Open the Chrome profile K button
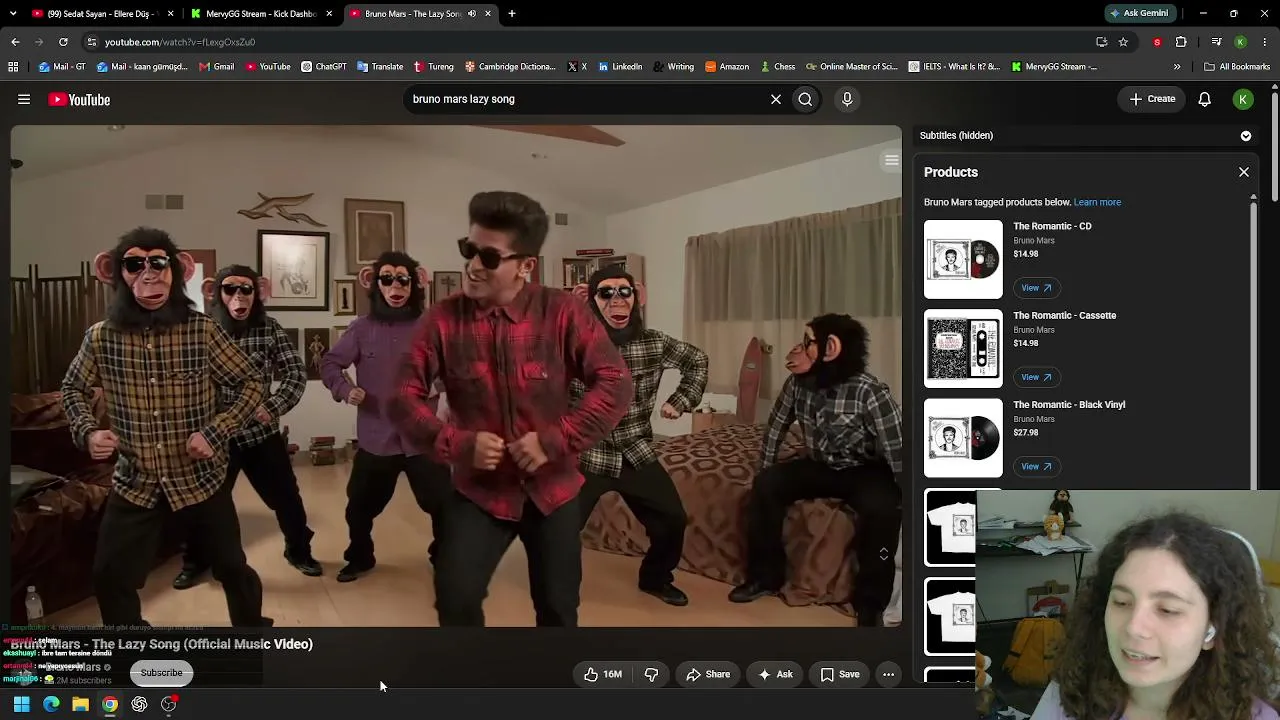Viewport: 1280px width, 720px height. (x=1240, y=42)
